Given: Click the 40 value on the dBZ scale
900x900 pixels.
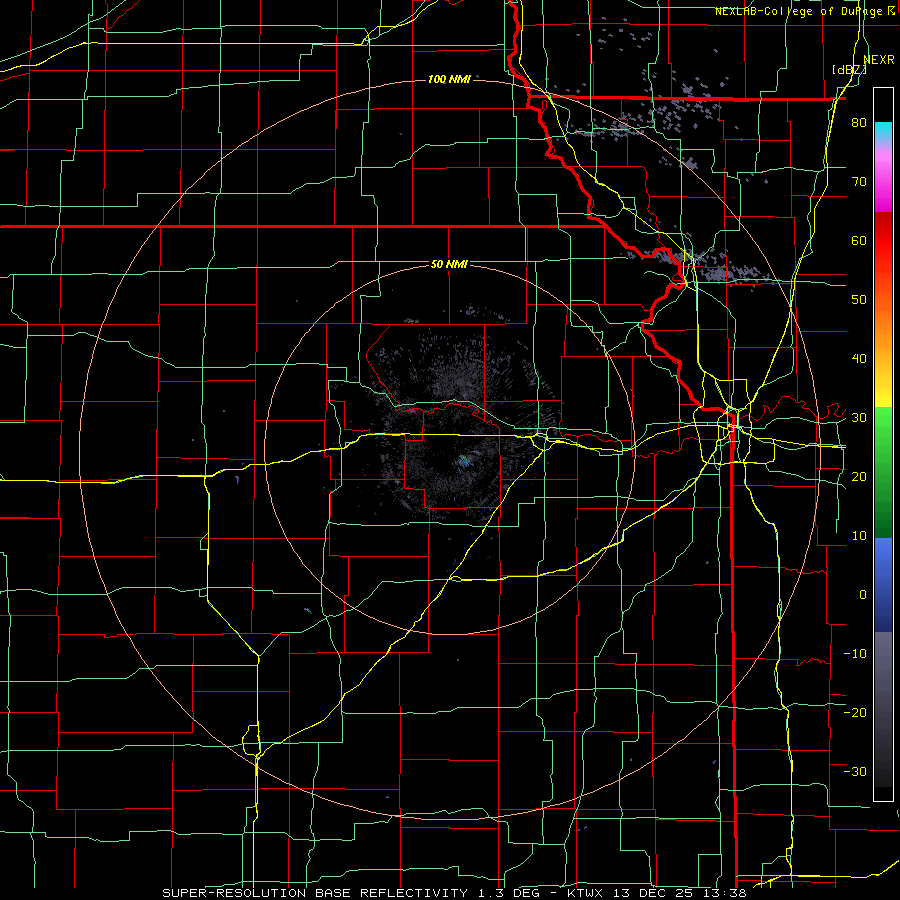Looking at the screenshot, I should (x=859, y=359).
